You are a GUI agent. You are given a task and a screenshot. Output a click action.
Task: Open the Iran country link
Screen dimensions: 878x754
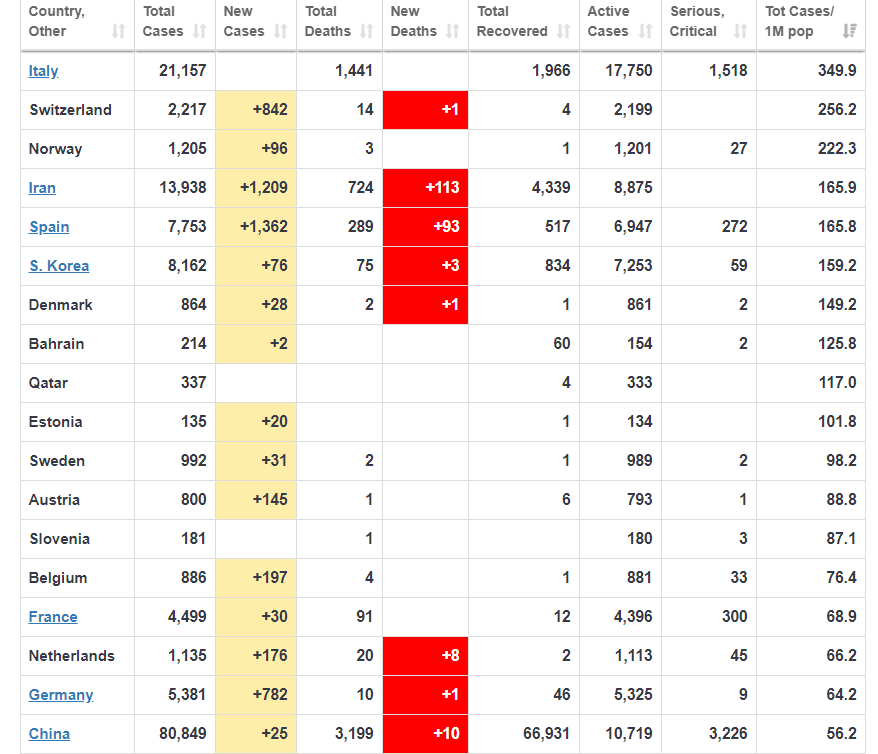click(x=42, y=188)
